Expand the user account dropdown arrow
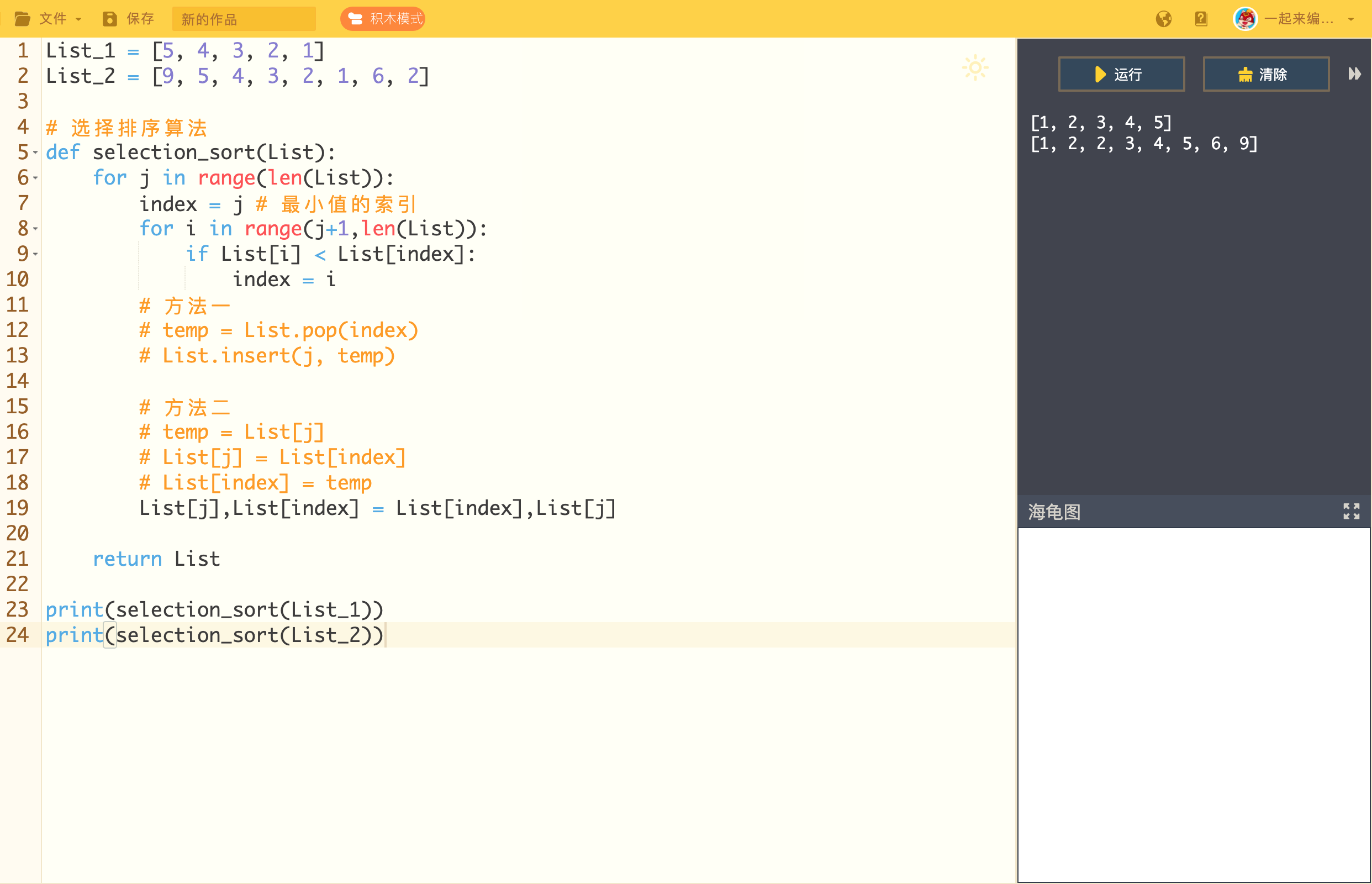Screen dimensions: 1372x884 (1351, 19)
